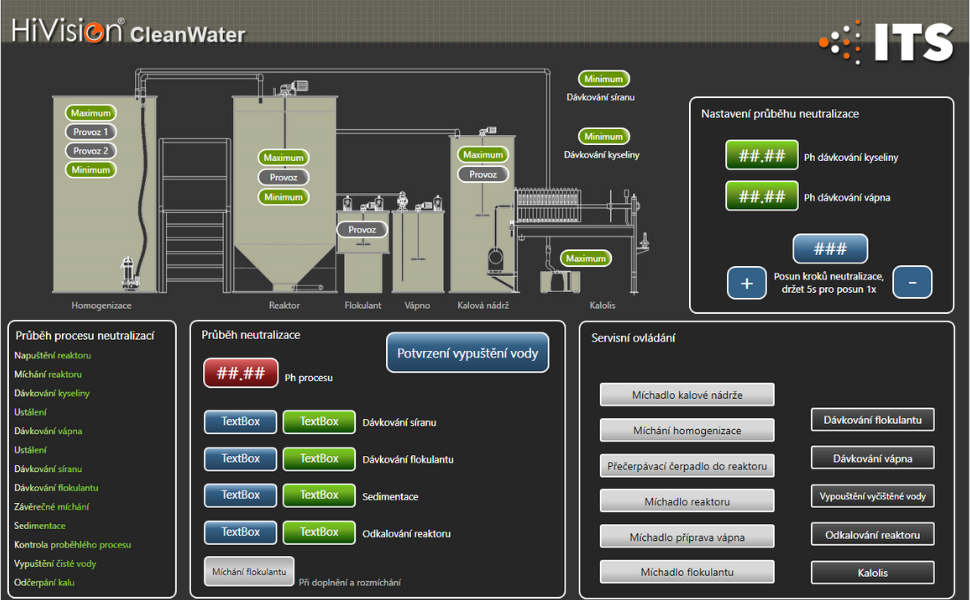Screen dimensions: 970x600
Task: Activate Dávkování vápna service button
Action: (x=872, y=458)
